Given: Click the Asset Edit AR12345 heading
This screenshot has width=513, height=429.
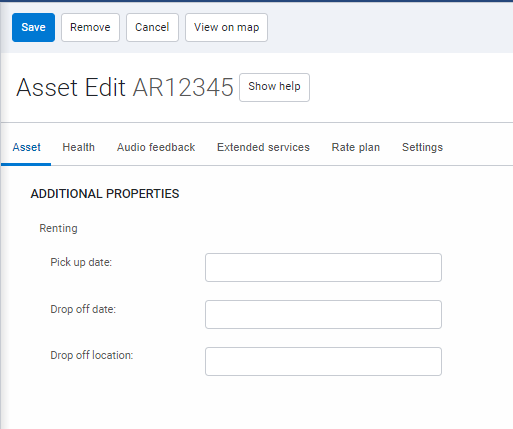Looking at the screenshot, I should click(125, 87).
